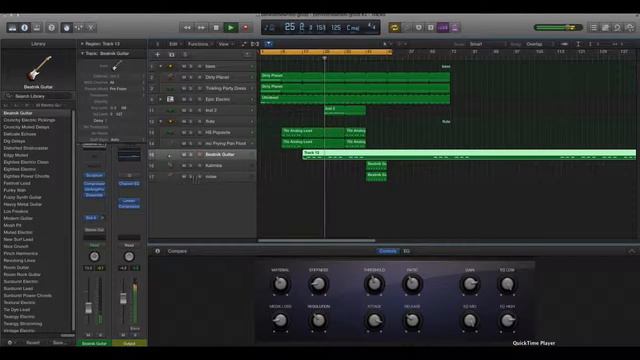Viewport: 640px width, 360px height.
Task: Click the Material knob in Smart Controls
Action: coord(280,284)
